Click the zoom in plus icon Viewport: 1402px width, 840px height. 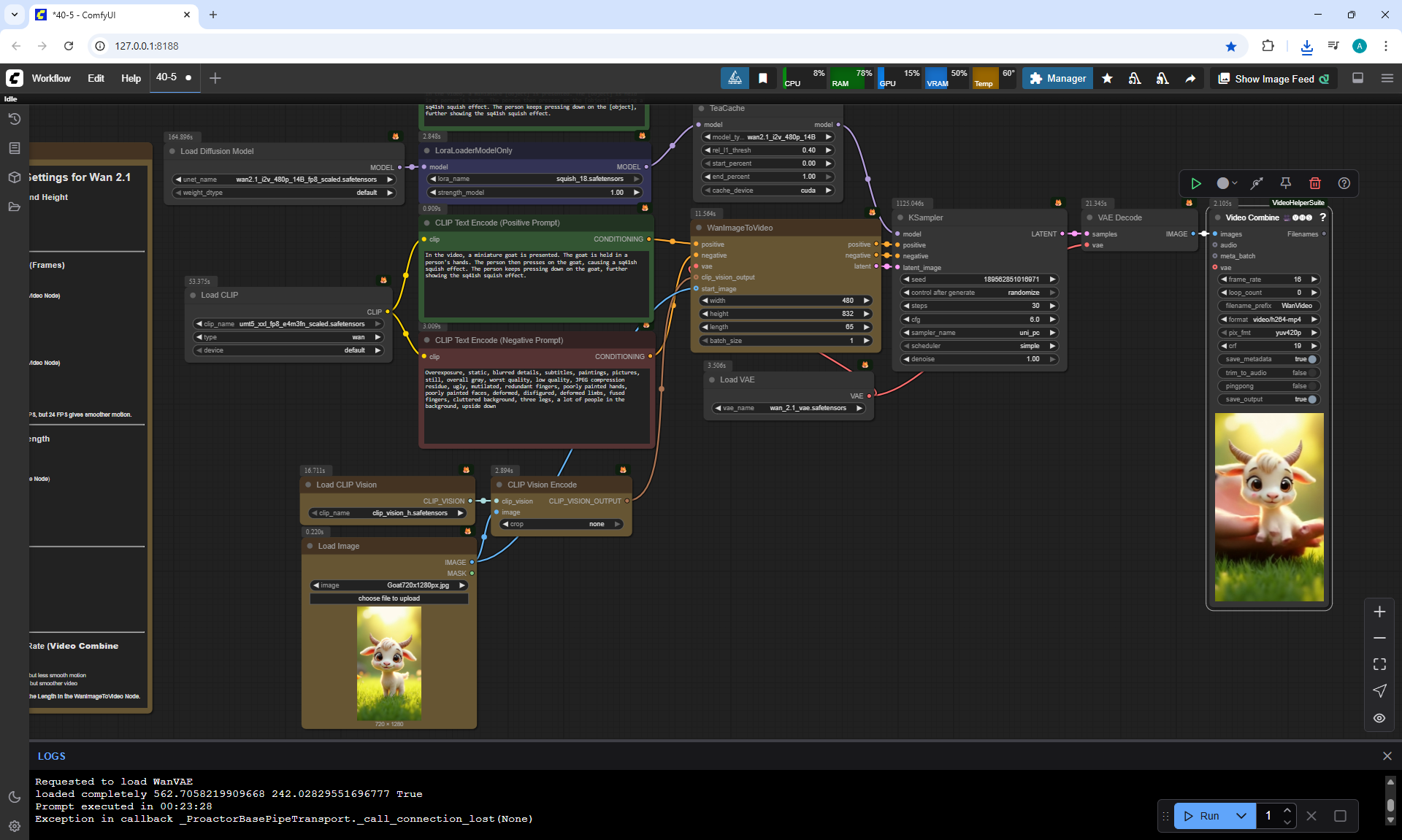[1379, 612]
